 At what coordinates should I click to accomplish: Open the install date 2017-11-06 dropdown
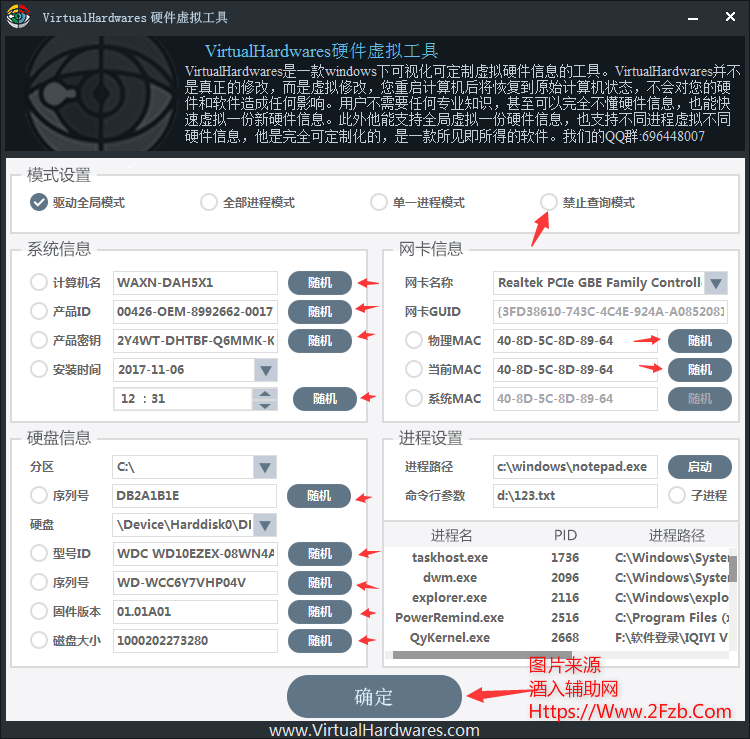coord(265,370)
